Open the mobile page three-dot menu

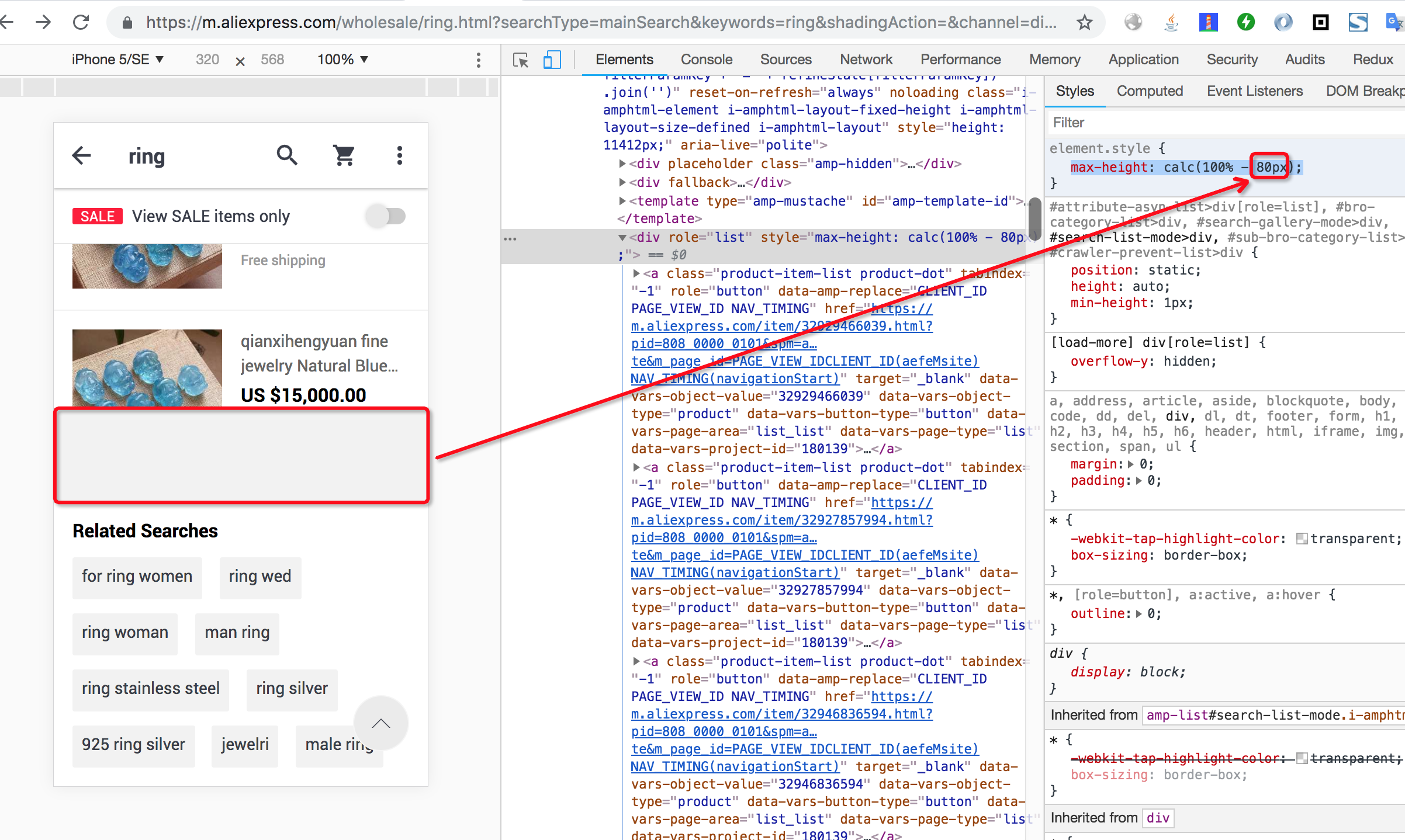pos(400,155)
